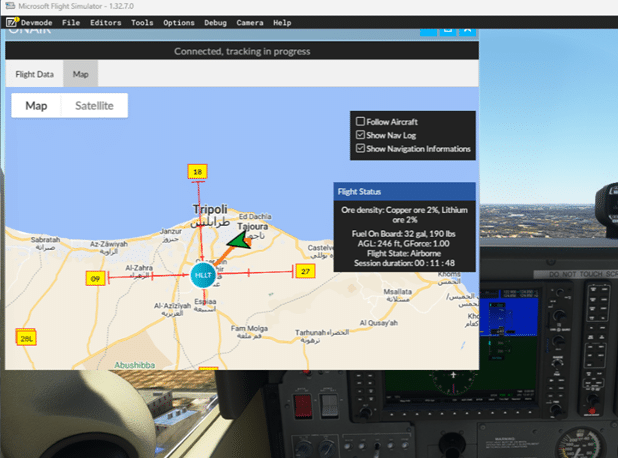This screenshot has height=458, width=618.
Task: Select runway 27 marker on map
Action: point(305,271)
